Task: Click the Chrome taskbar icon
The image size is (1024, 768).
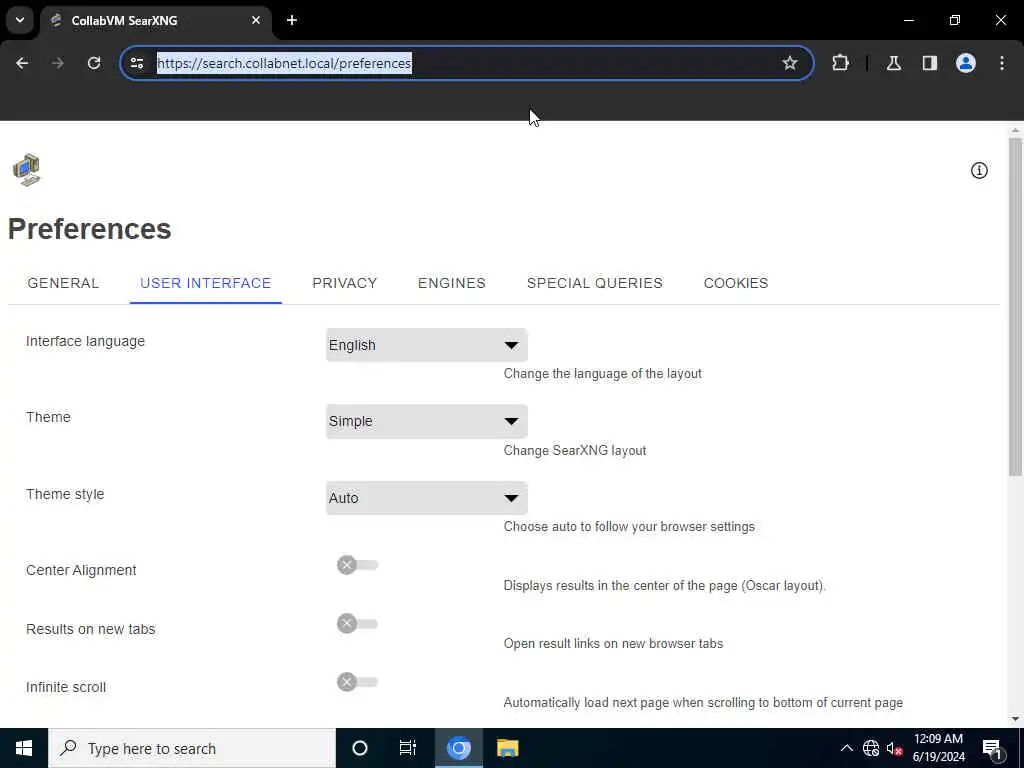Action: point(458,748)
